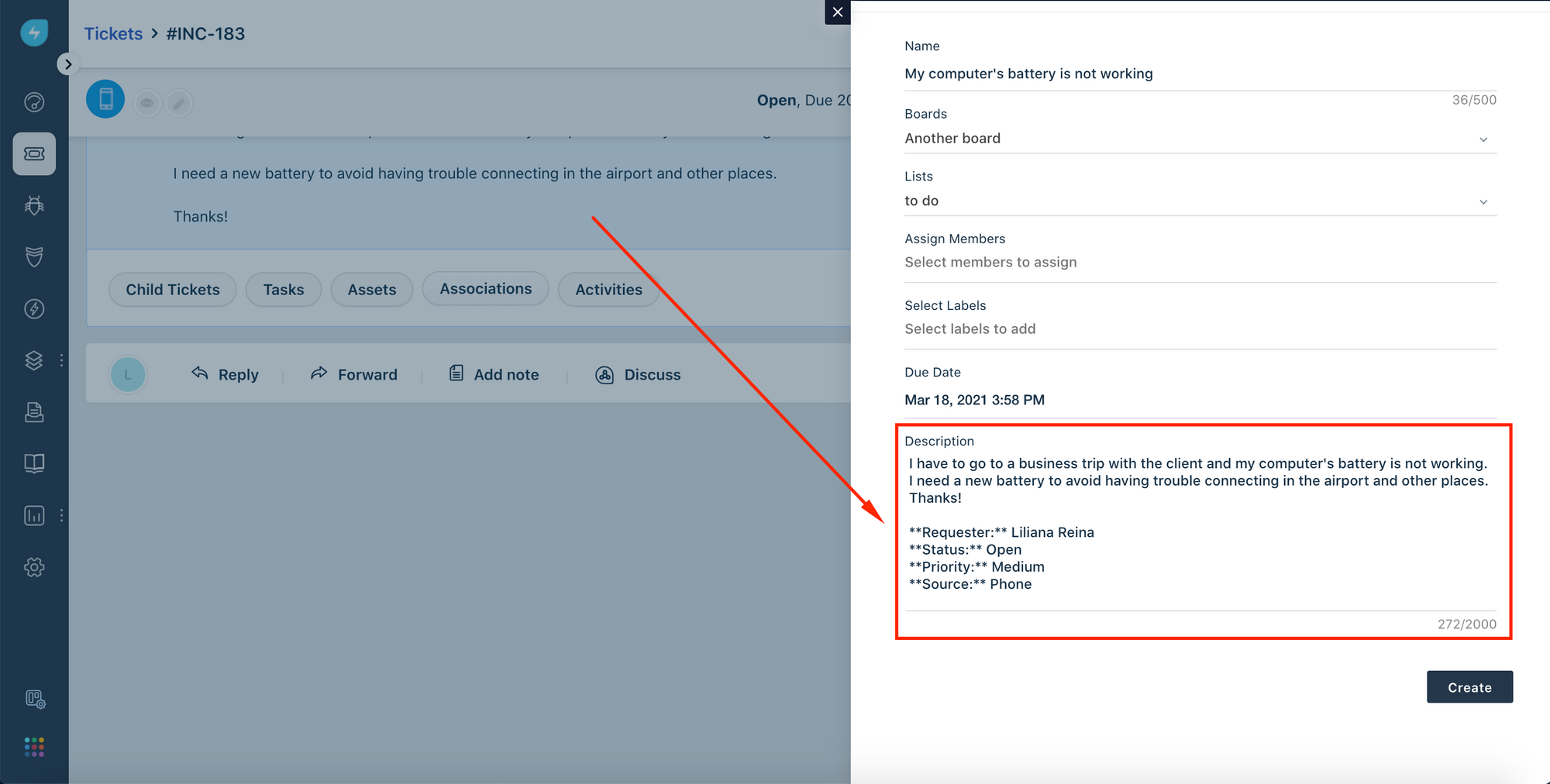
Task: Open the bug reporting icon in the sidebar
Action: 34,205
